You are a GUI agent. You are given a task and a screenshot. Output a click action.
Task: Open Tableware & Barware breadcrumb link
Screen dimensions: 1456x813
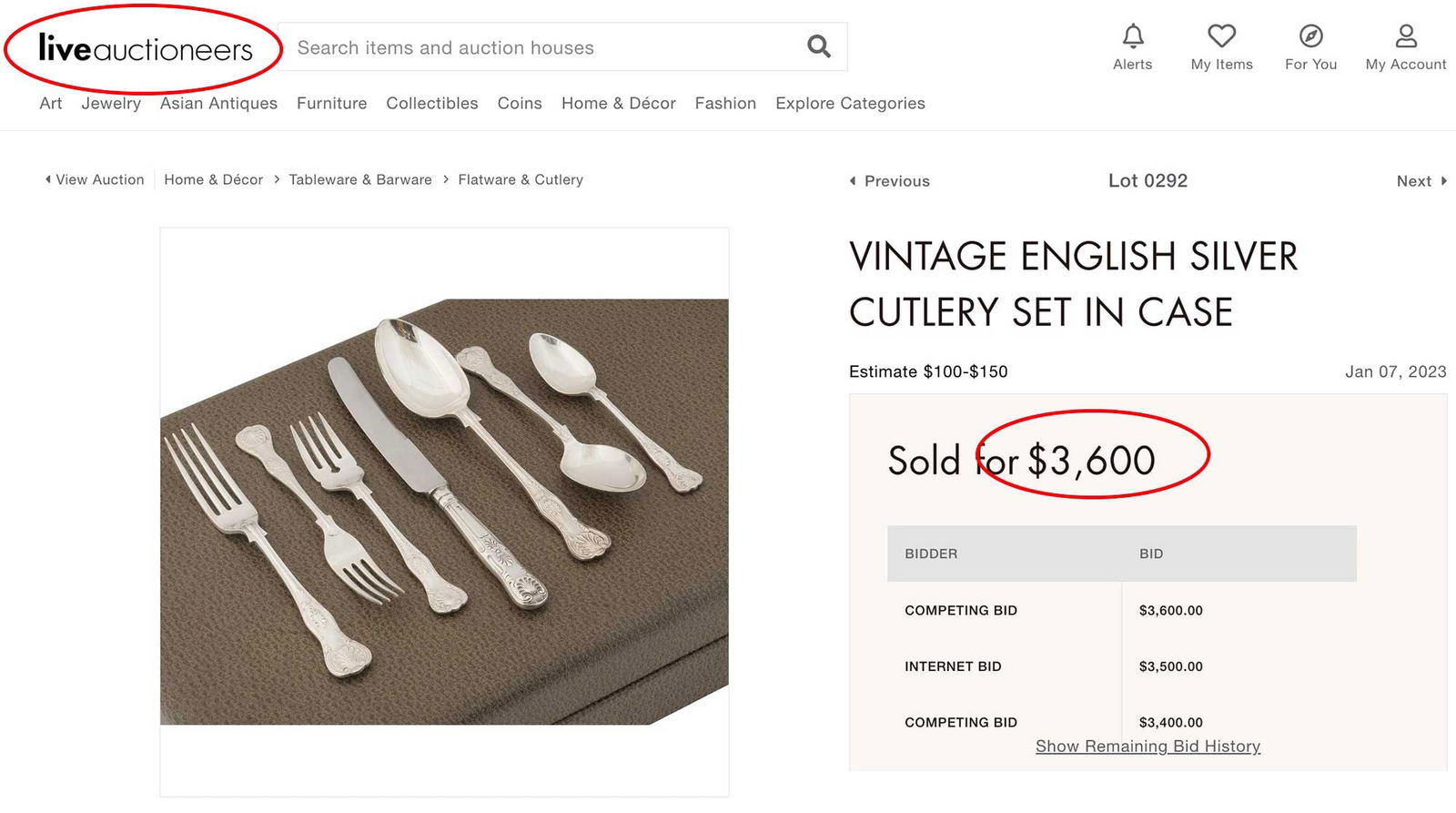pyautogui.click(x=360, y=179)
